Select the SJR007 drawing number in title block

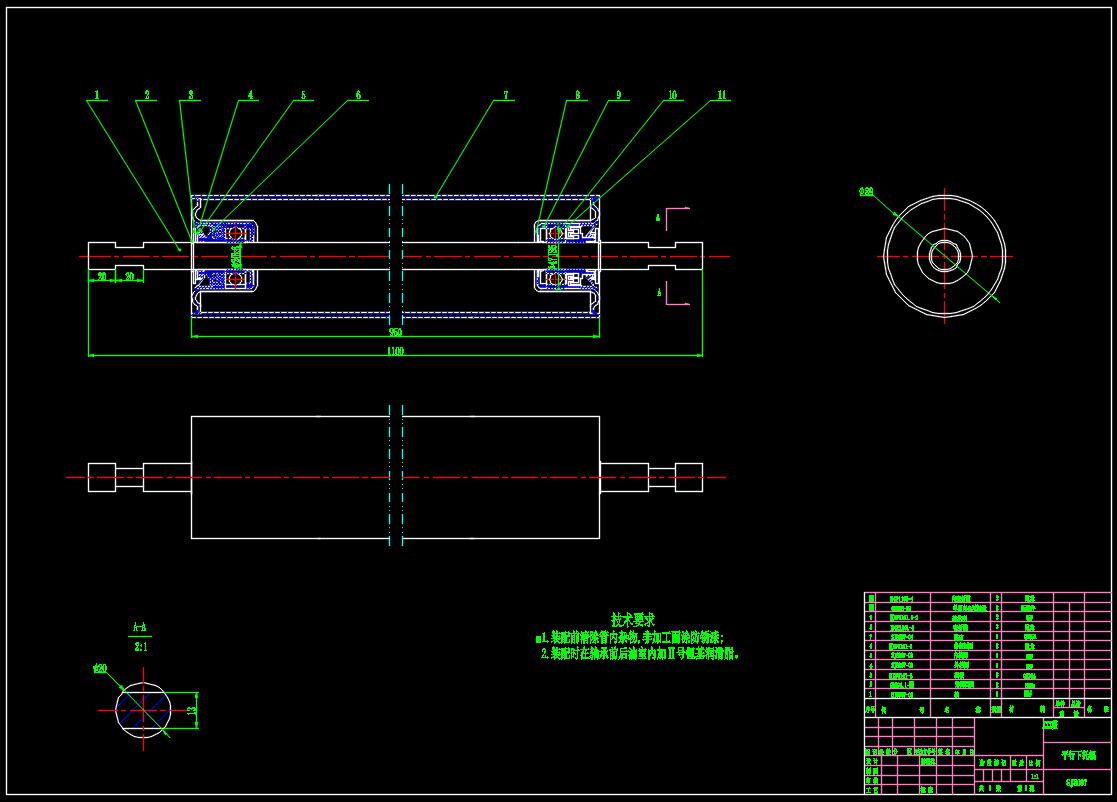(1076, 783)
